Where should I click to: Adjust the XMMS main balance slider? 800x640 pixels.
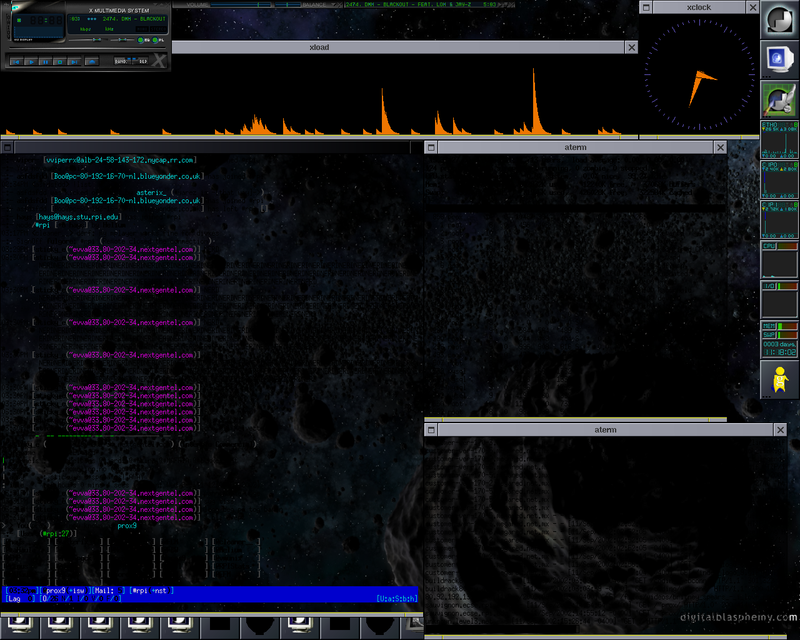[121, 39]
